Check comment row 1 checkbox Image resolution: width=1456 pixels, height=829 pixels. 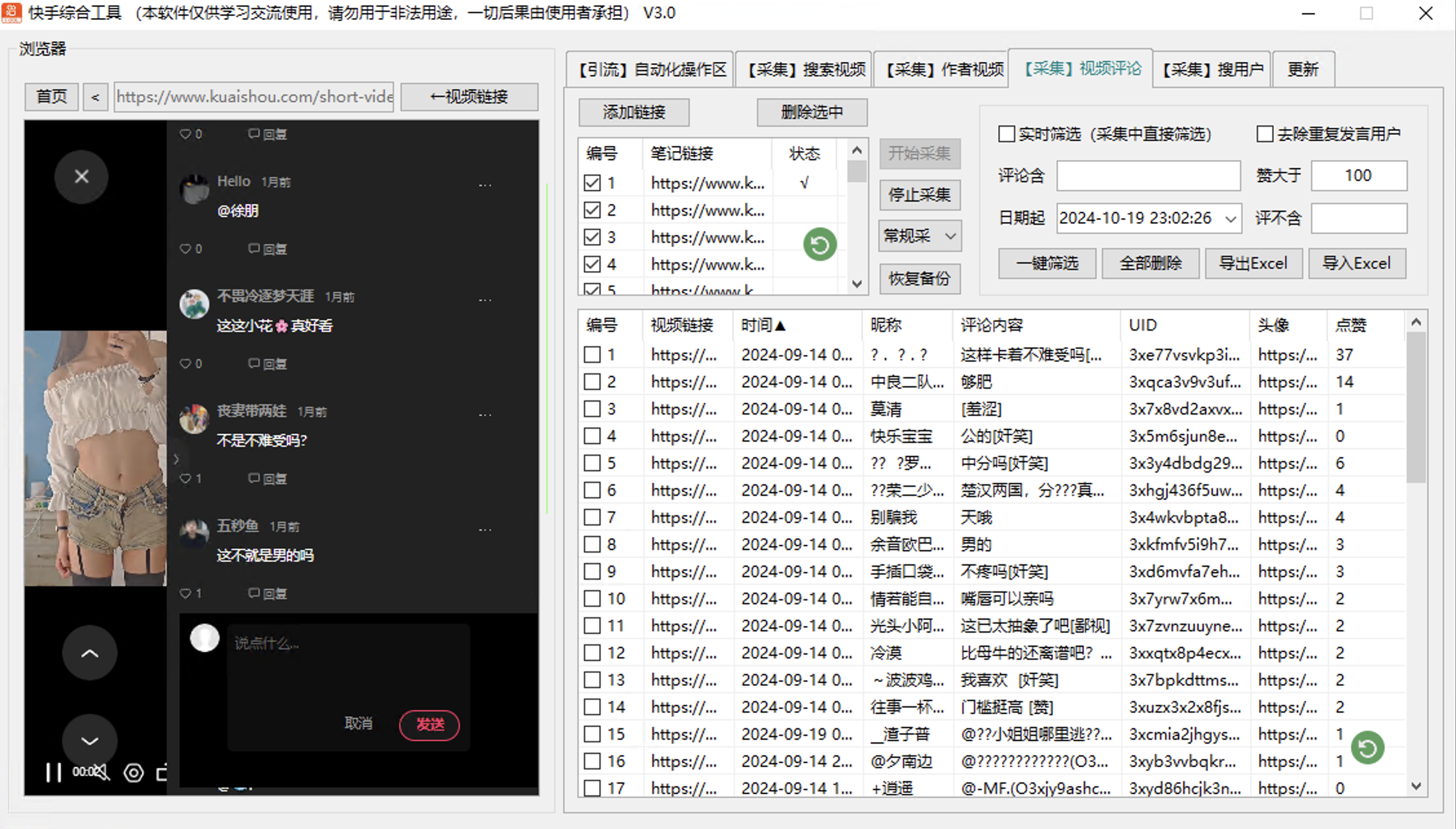tap(592, 354)
